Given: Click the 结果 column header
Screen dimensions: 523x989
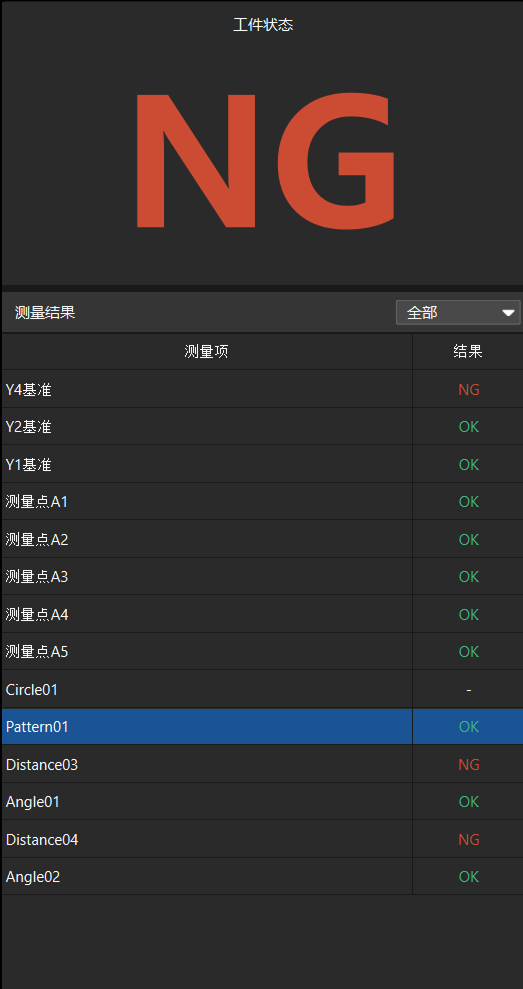Looking at the screenshot, I should click(468, 351).
